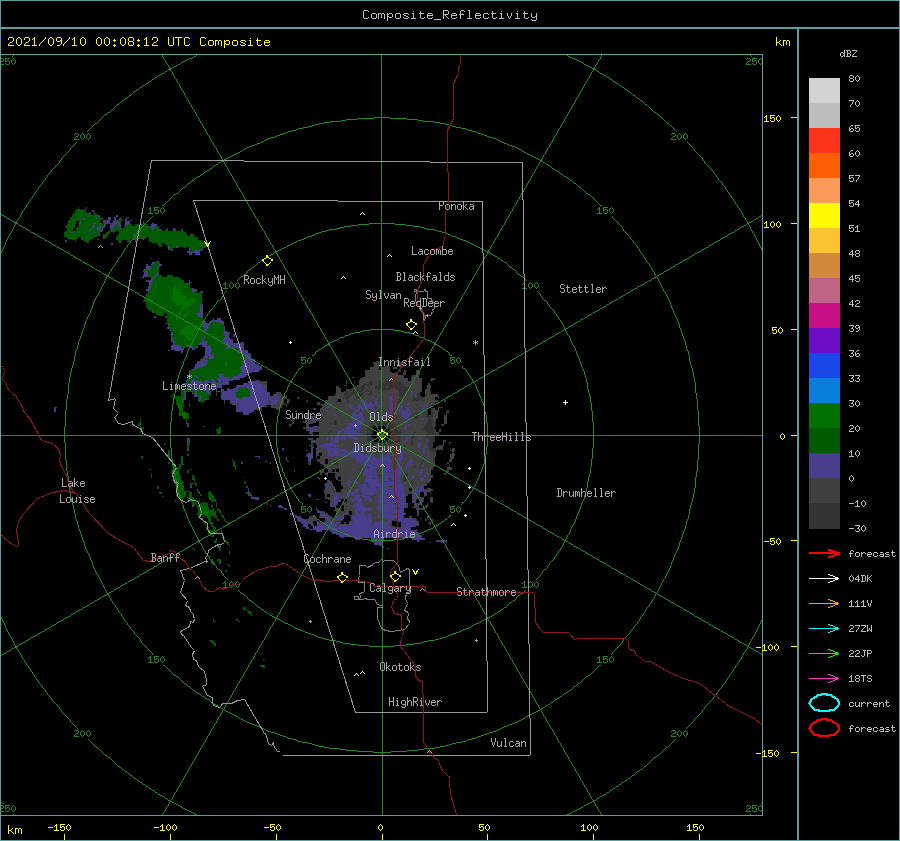
Task: Select the purple 36-39 dBZ legend swatch
Action: [x=824, y=340]
